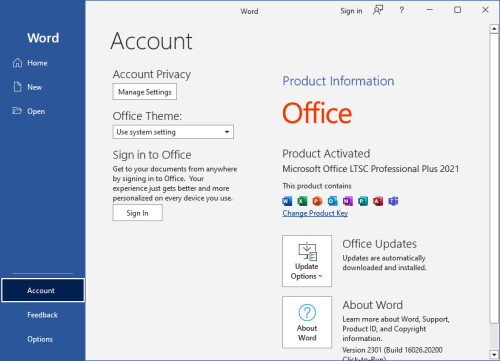This screenshot has height=361, width=500.
Task: Click the Teams app icon
Action: pyautogui.click(x=393, y=201)
